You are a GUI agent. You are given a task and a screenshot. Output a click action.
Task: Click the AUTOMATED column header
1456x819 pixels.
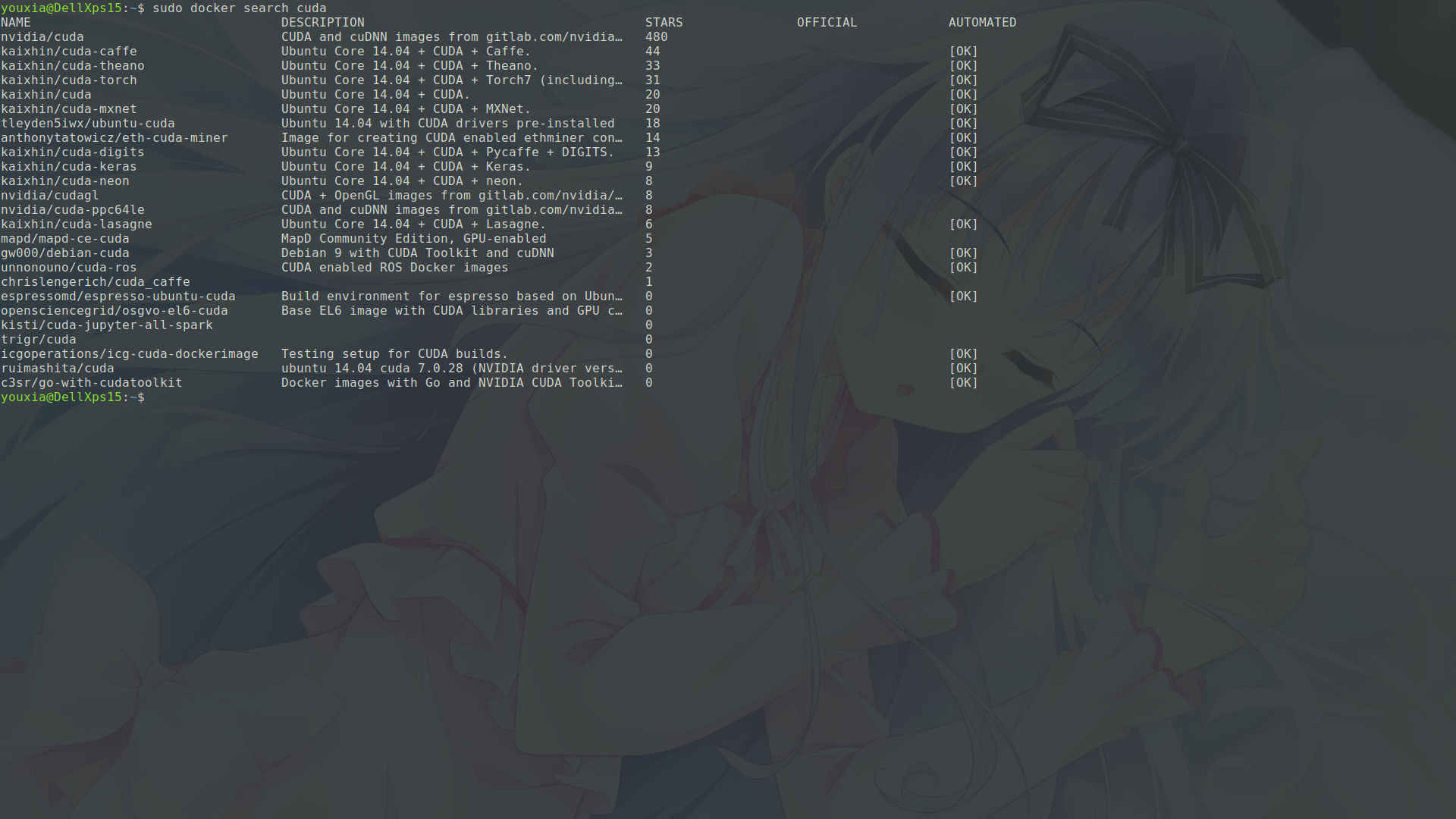[x=982, y=23]
